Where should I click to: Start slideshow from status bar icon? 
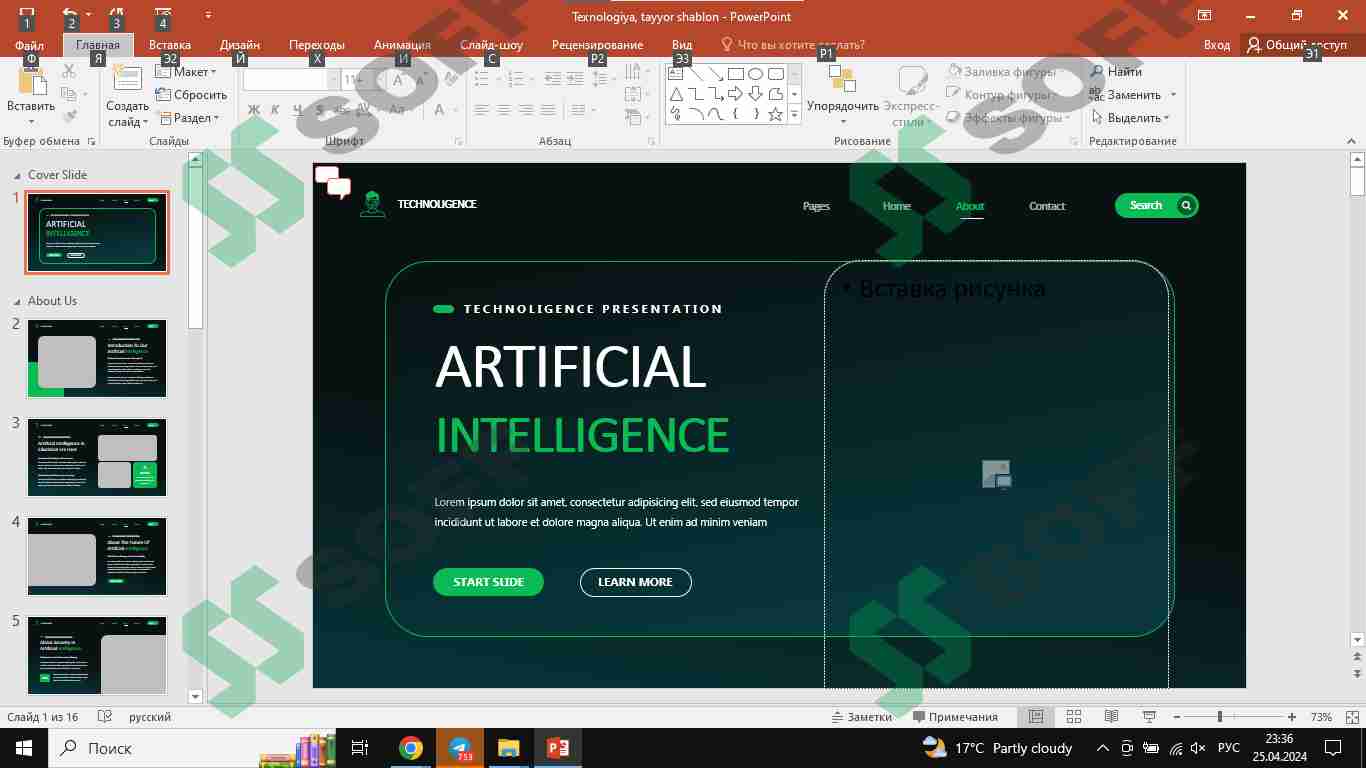pyautogui.click(x=1149, y=717)
